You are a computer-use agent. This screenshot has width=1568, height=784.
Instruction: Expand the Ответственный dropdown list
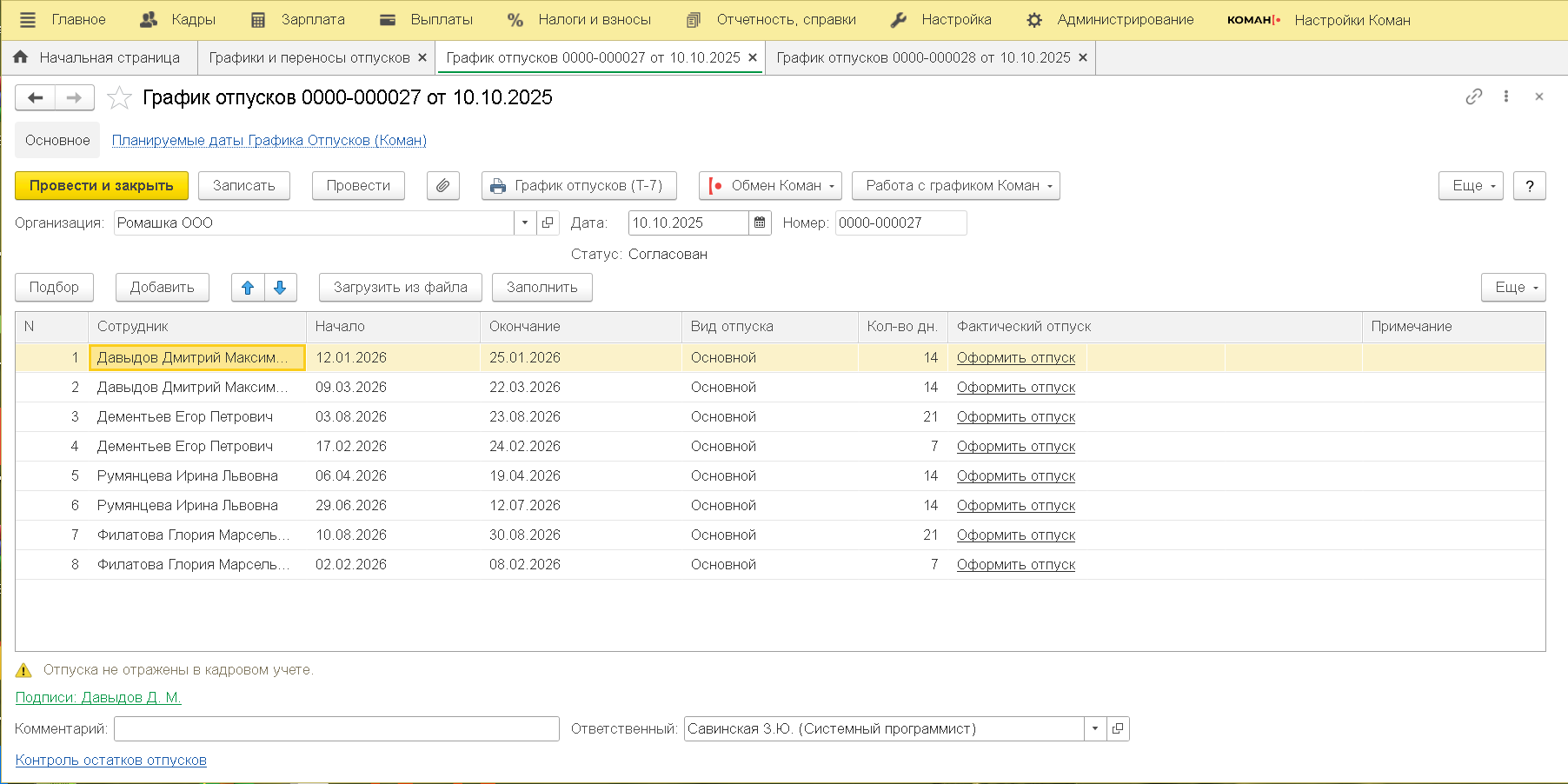[1095, 729]
